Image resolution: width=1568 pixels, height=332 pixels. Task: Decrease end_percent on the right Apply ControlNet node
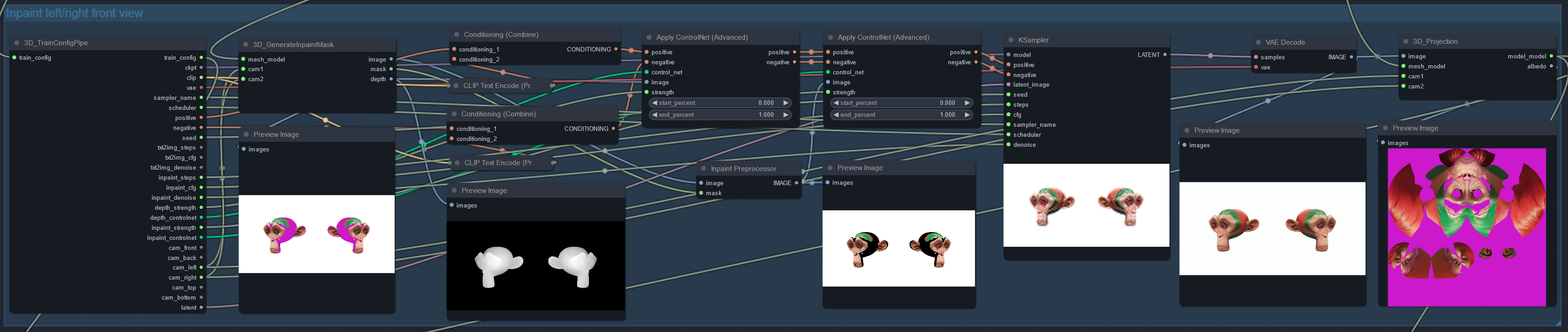(x=836, y=115)
